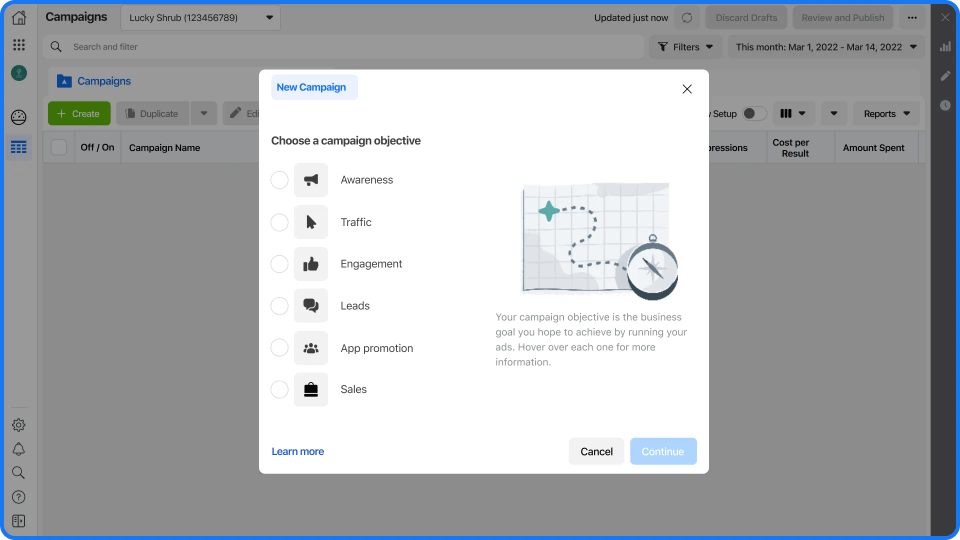960x540 pixels.
Task: Select the App promotion radio button
Action: tap(279, 348)
